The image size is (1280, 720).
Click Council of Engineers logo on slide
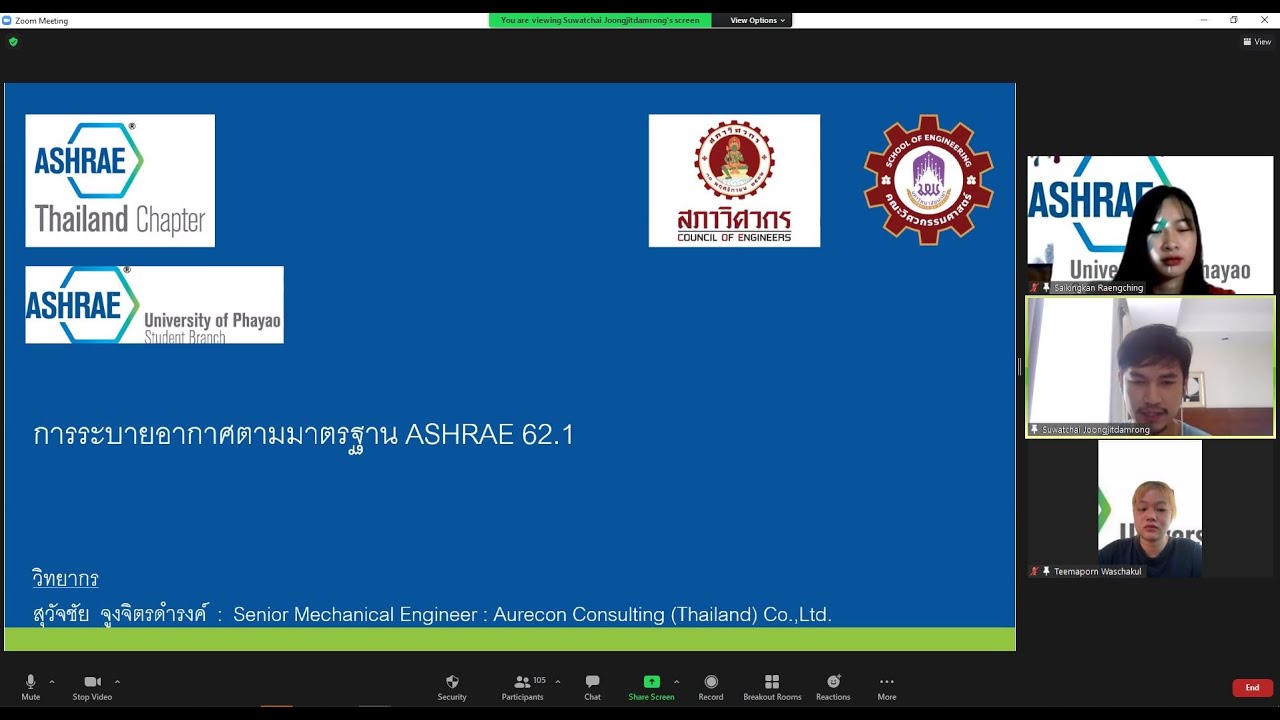click(734, 180)
